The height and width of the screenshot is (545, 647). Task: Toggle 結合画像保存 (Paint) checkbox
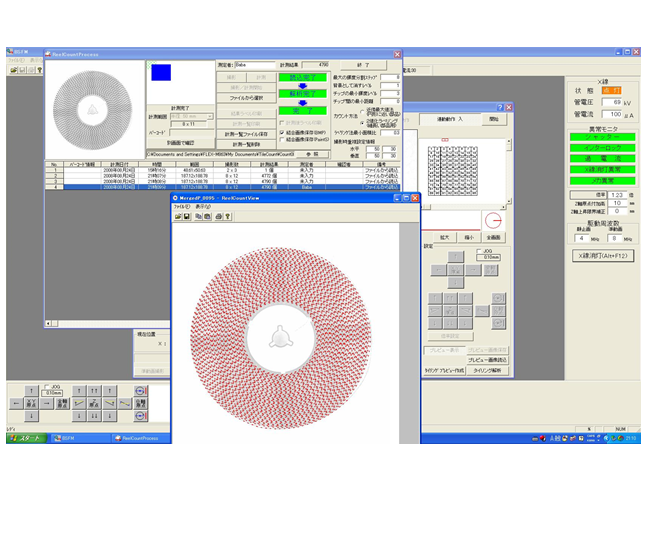click(x=282, y=139)
